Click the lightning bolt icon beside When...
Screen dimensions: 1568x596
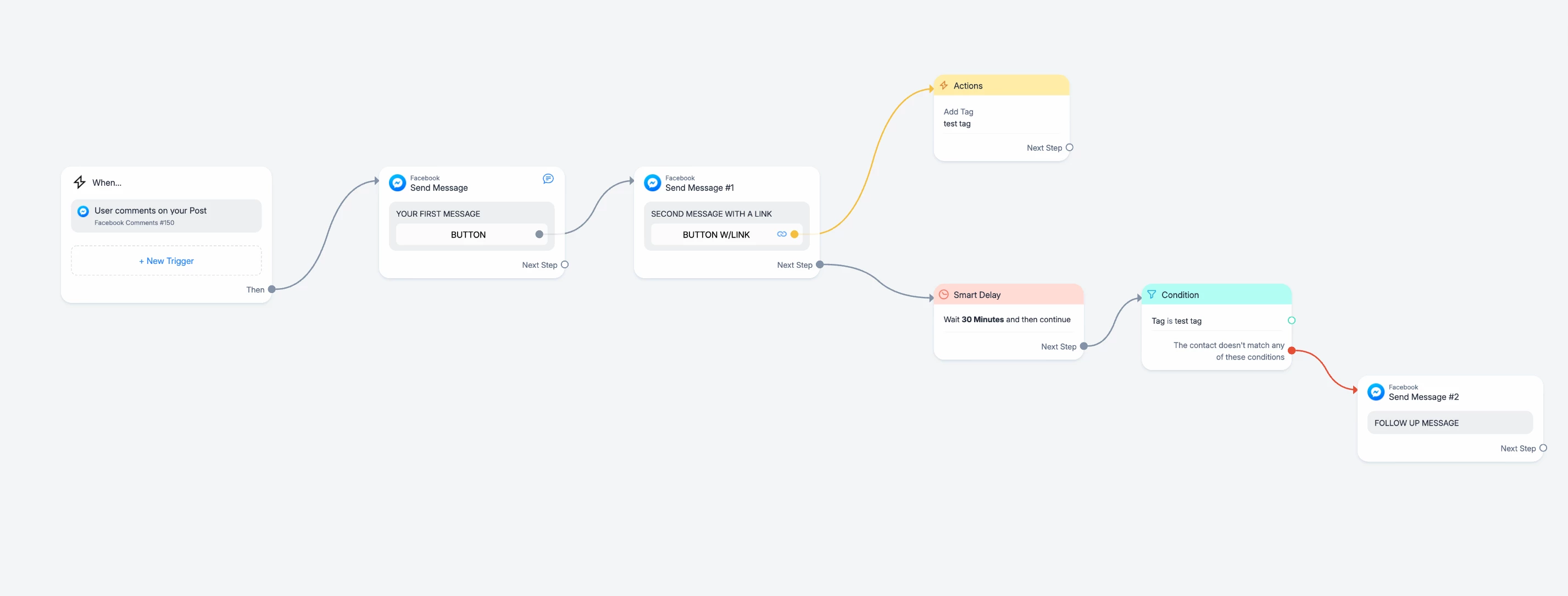(80, 182)
